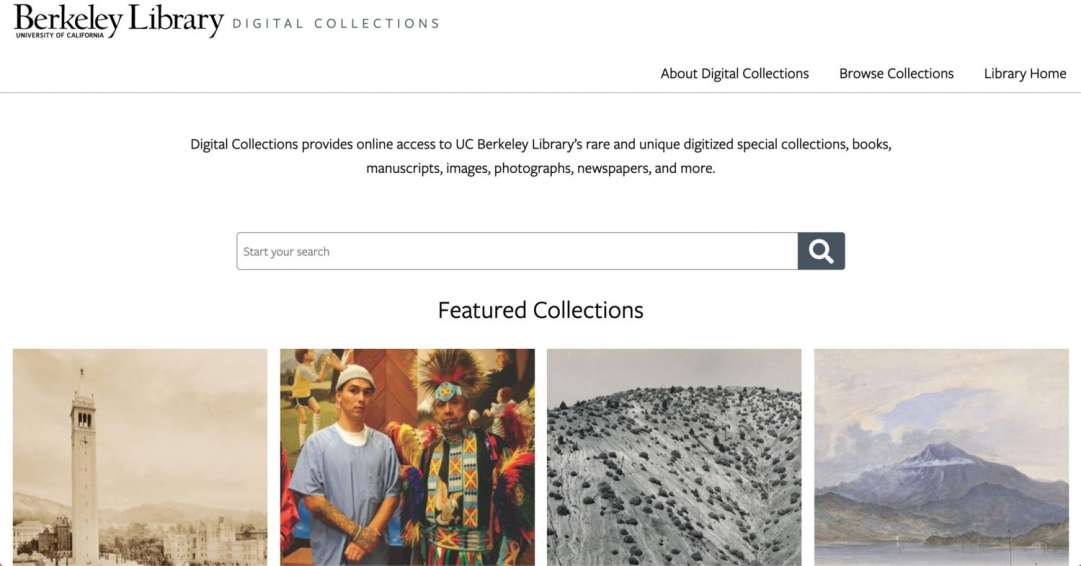Open the Campanile tower sepia photo collection
Screen dimensions: 1081x566
click(x=140, y=457)
